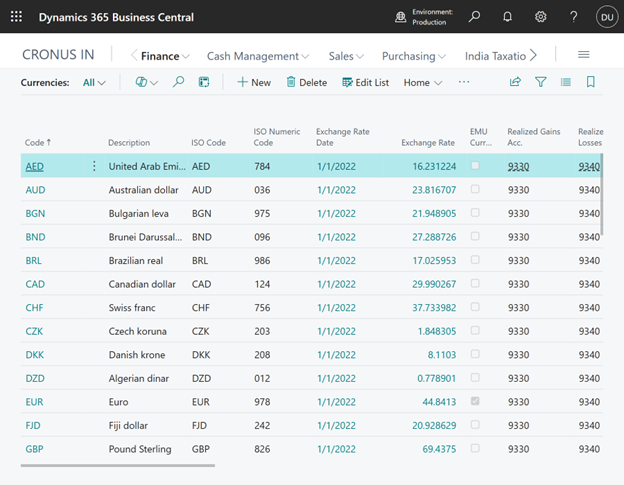Select the Czech koruna description cell

138,331
